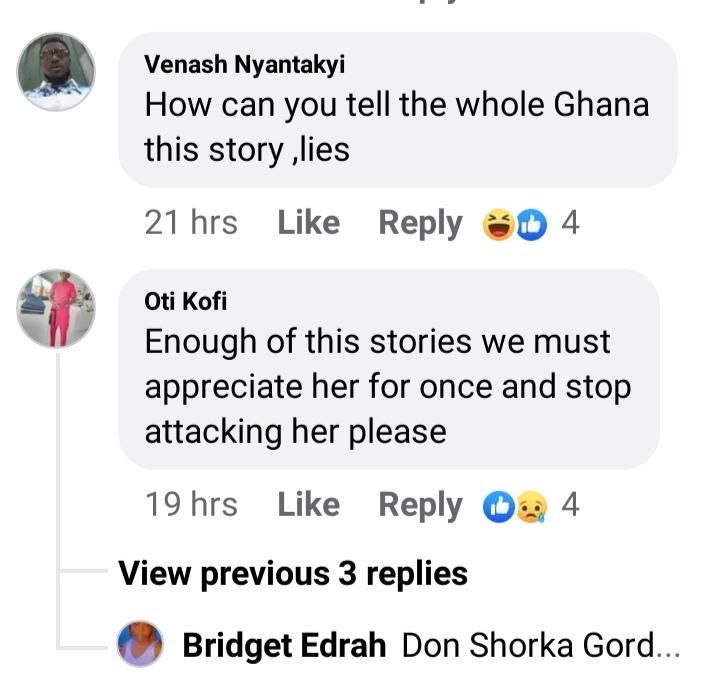720x690 pixels.
Task: Reply to Venash Nyantakyi's comment
Action: [420, 223]
